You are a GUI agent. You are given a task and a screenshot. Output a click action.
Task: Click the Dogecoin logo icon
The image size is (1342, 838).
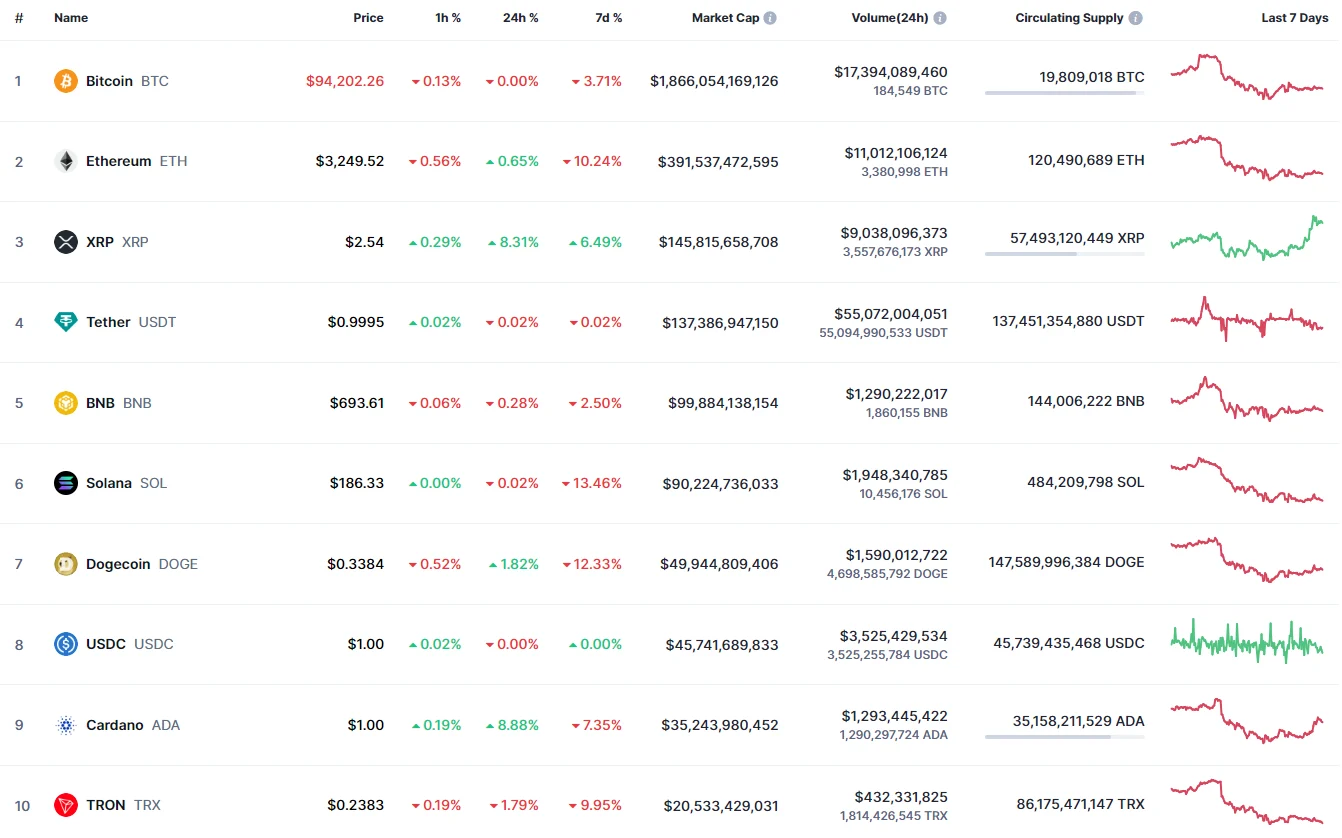coord(66,564)
